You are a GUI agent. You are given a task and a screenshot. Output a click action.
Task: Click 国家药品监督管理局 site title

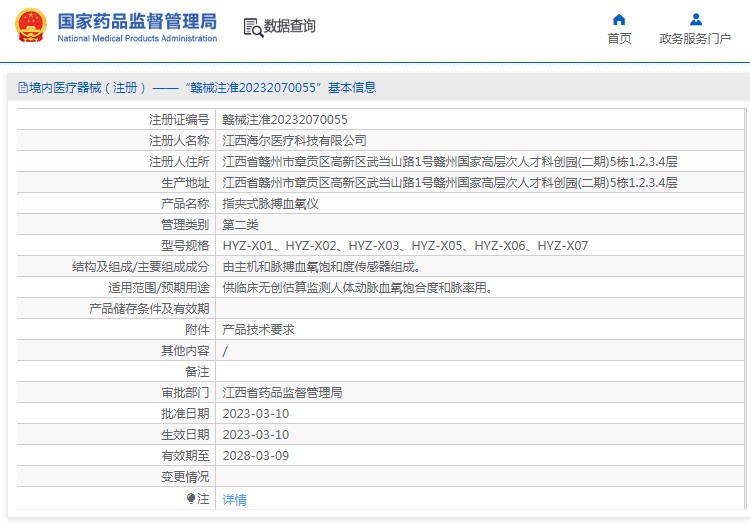point(137,22)
